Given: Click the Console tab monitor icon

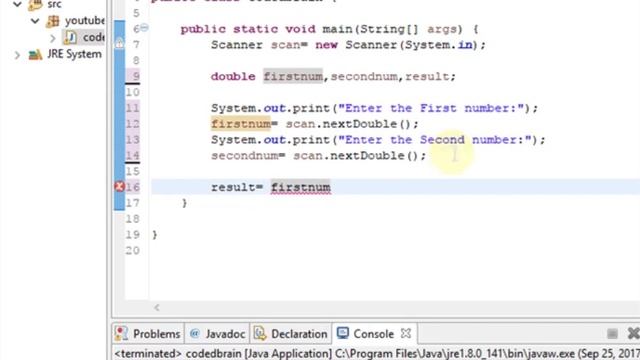Looking at the screenshot, I should (x=343, y=333).
